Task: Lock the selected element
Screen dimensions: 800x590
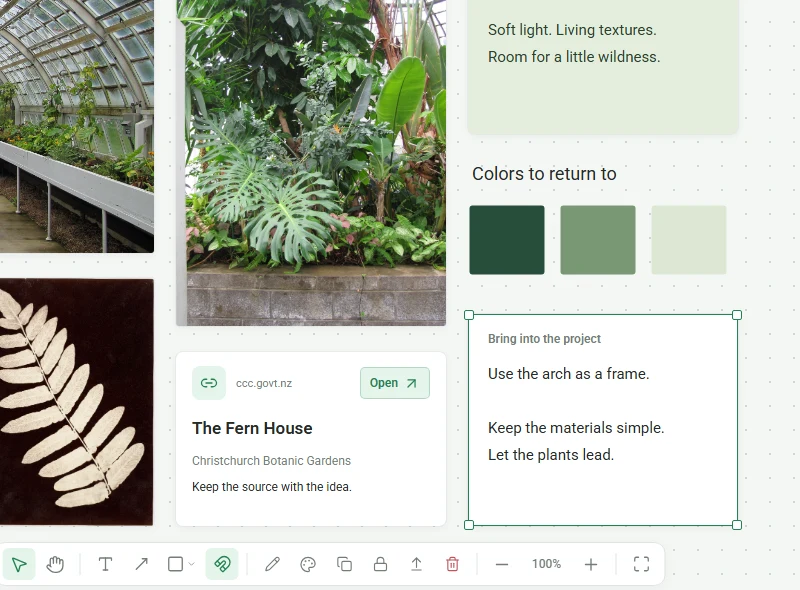Action: (x=380, y=564)
